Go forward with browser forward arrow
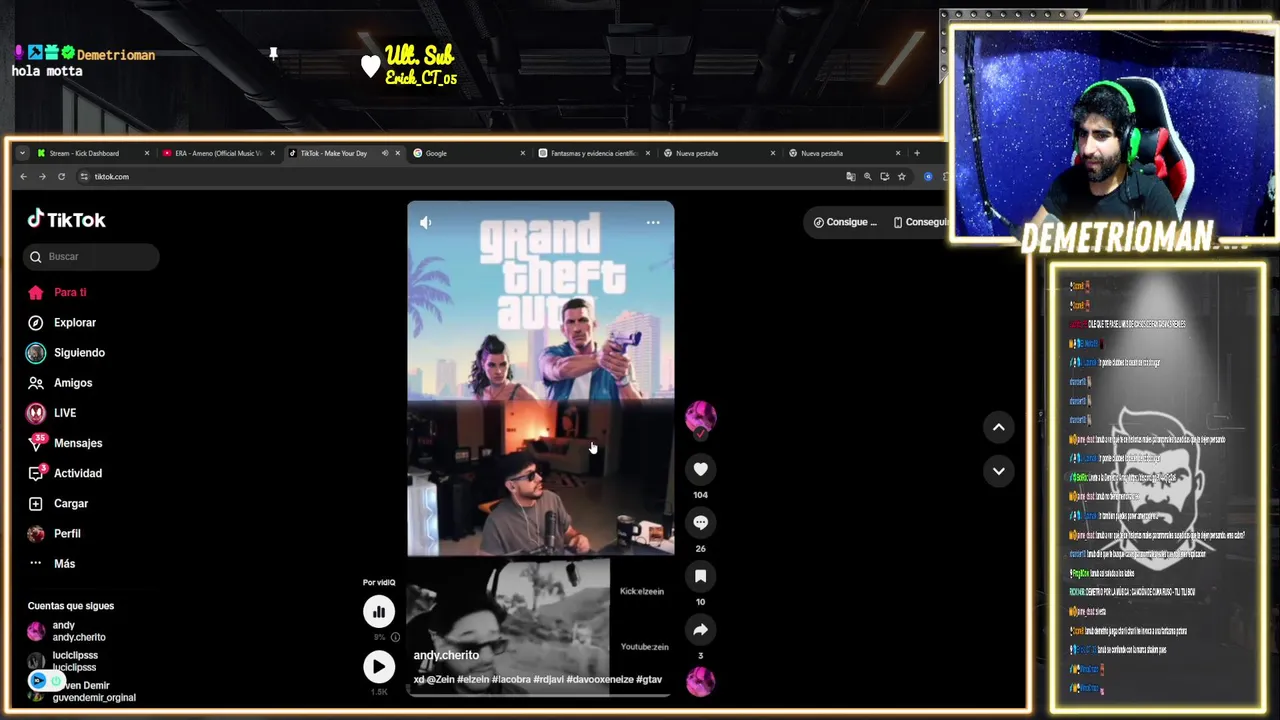The width and height of the screenshot is (1280, 720). (42, 176)
